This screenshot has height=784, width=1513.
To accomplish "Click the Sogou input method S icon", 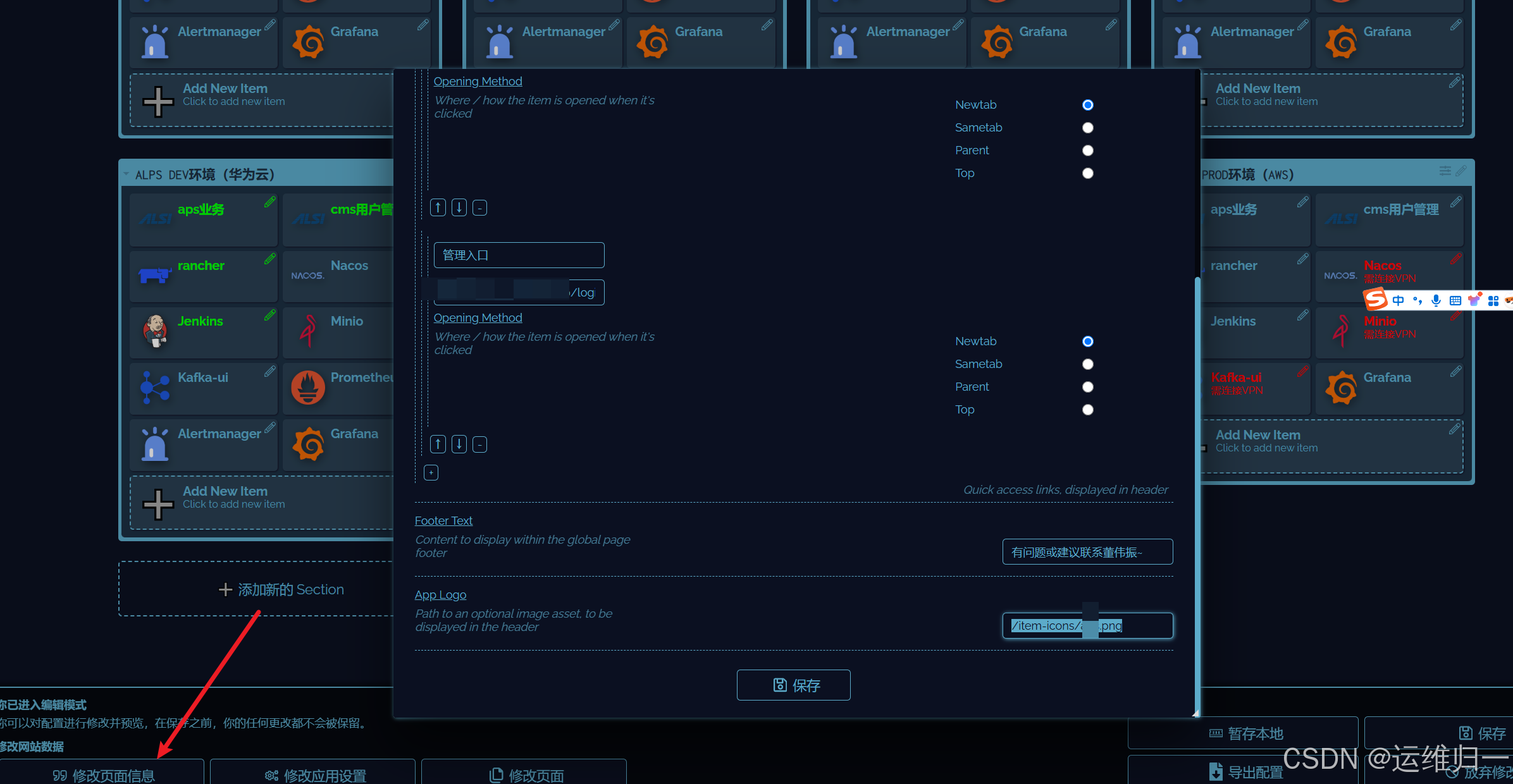I will (1376, 300).
